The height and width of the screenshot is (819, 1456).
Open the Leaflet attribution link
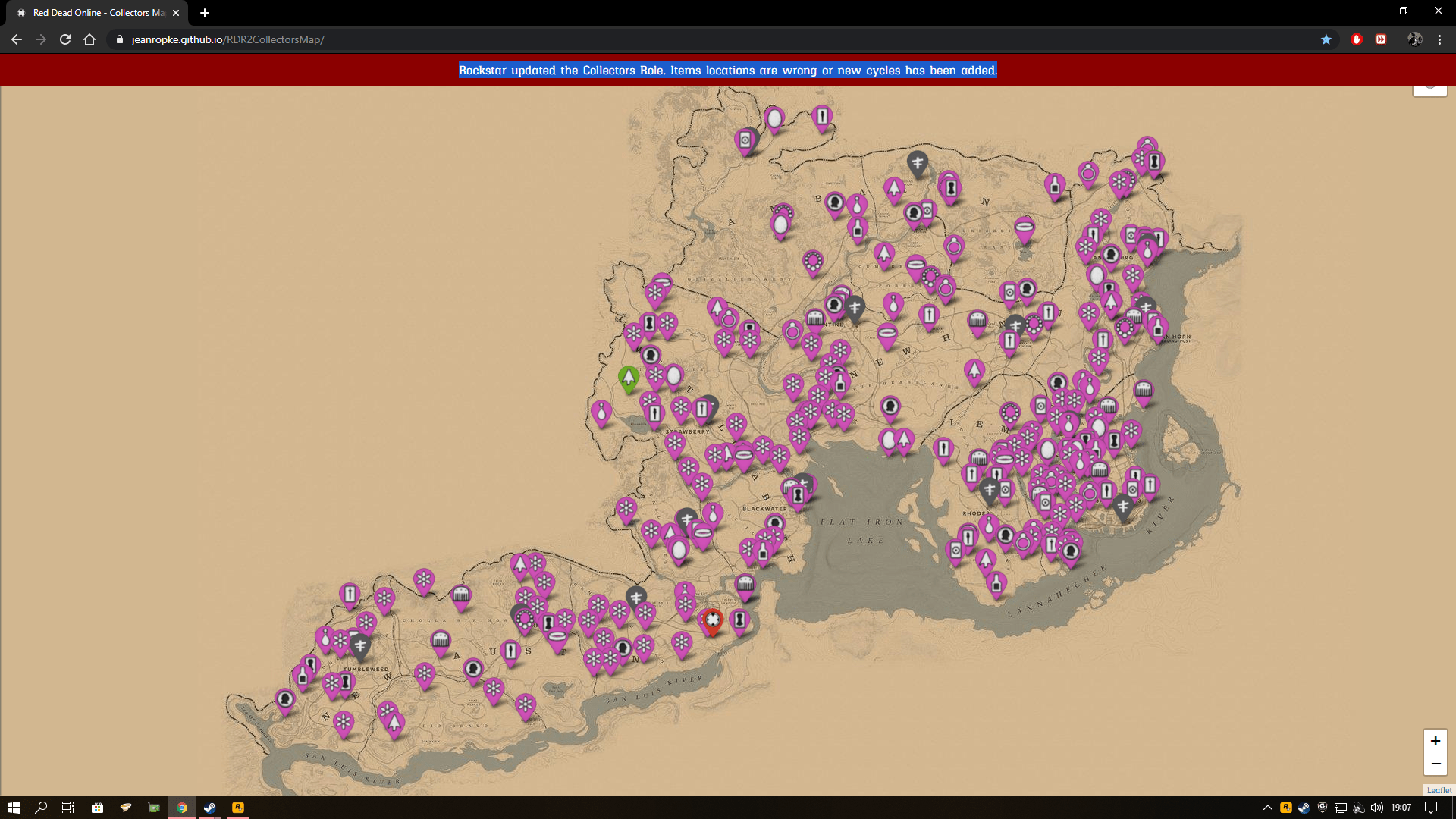[x=1439, y=790]
